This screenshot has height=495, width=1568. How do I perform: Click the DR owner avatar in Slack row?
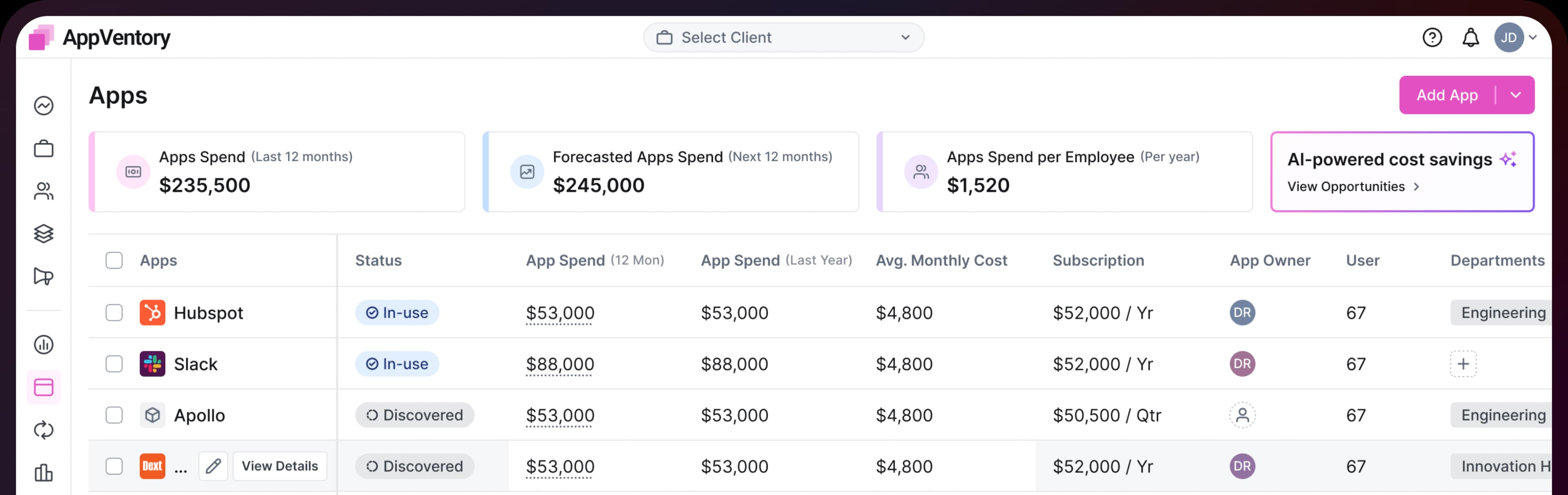1242,364
